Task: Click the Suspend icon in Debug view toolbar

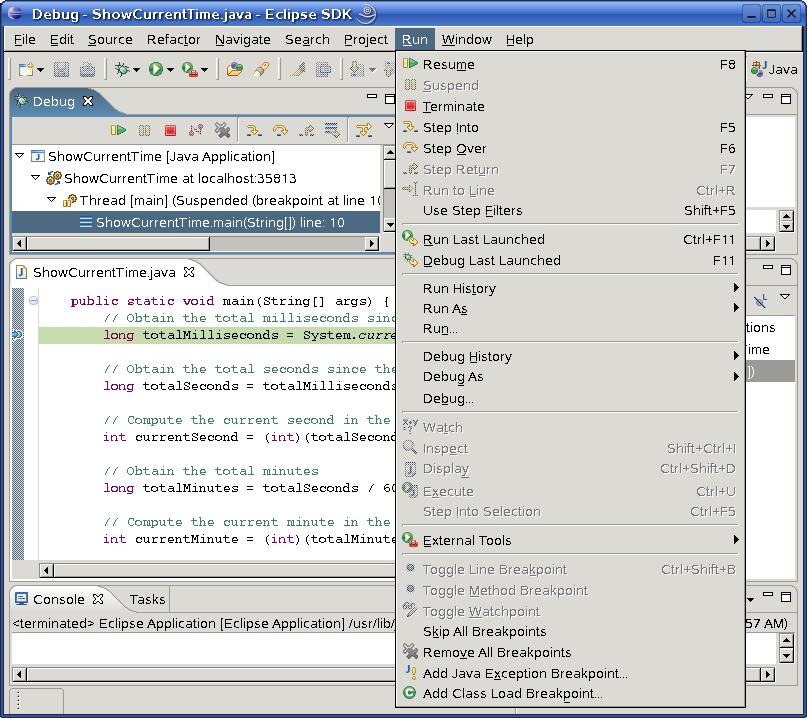Action: tap(144, 130)
